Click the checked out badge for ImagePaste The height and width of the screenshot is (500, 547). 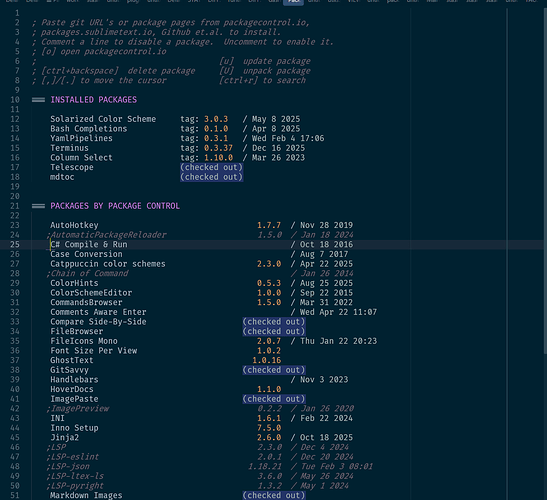coord(274,399)
